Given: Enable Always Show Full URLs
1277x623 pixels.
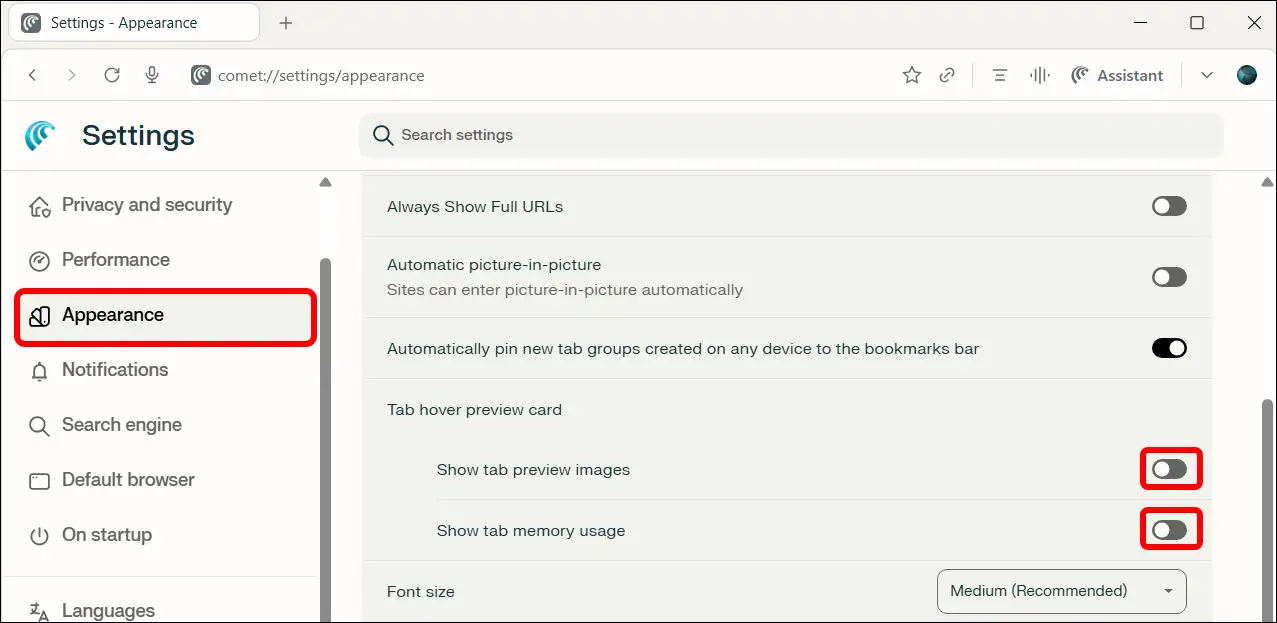Looking at the screenshot, I should (1168, 206).
